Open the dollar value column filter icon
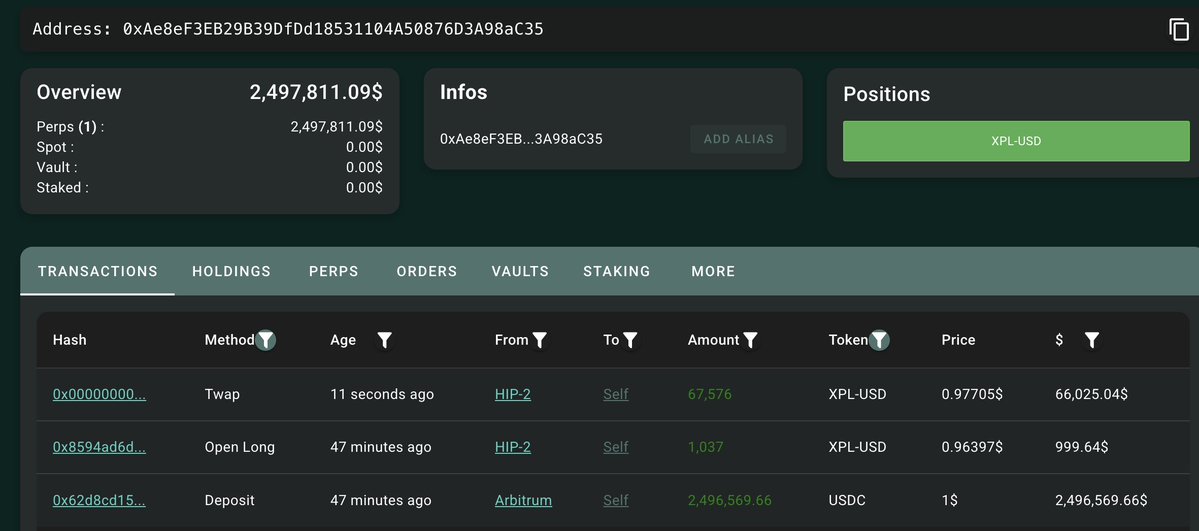The height and width of the screenshot is (531, 1199). tap(1092, 340)
